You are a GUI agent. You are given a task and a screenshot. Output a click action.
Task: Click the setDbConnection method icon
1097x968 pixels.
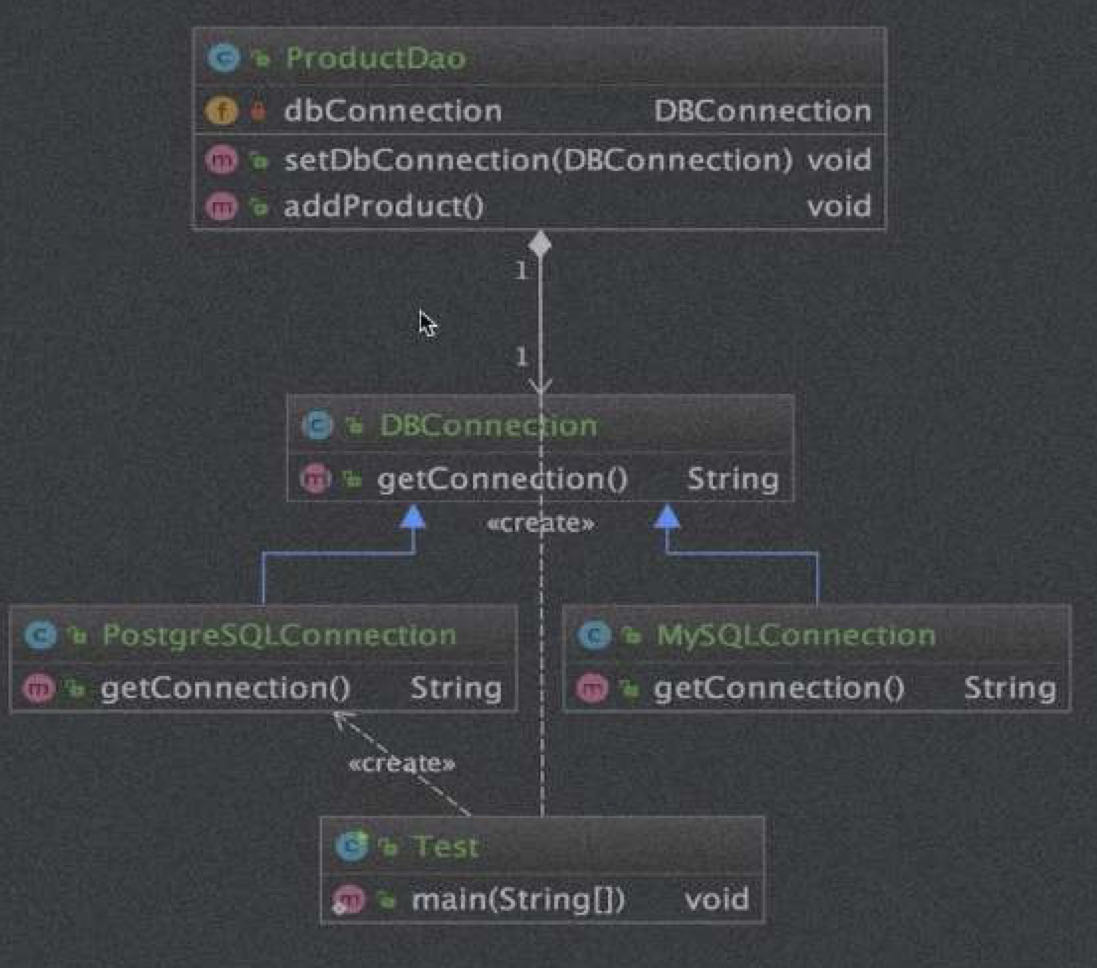pyautogui.click(x=221, y=160)
